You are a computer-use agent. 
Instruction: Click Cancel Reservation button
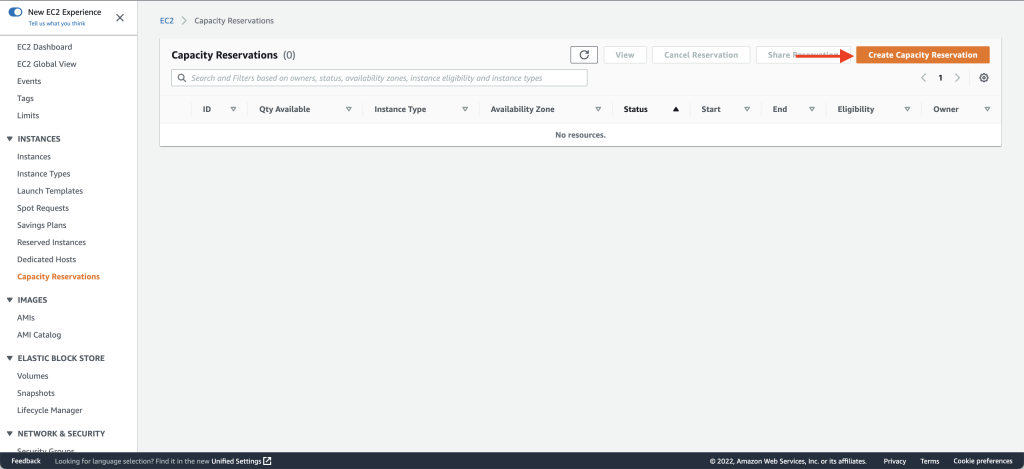tap(701, 55)
